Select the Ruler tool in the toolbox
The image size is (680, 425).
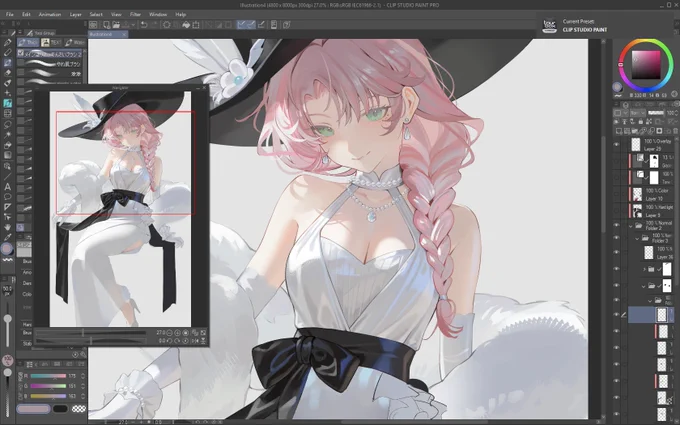point(7,207)
